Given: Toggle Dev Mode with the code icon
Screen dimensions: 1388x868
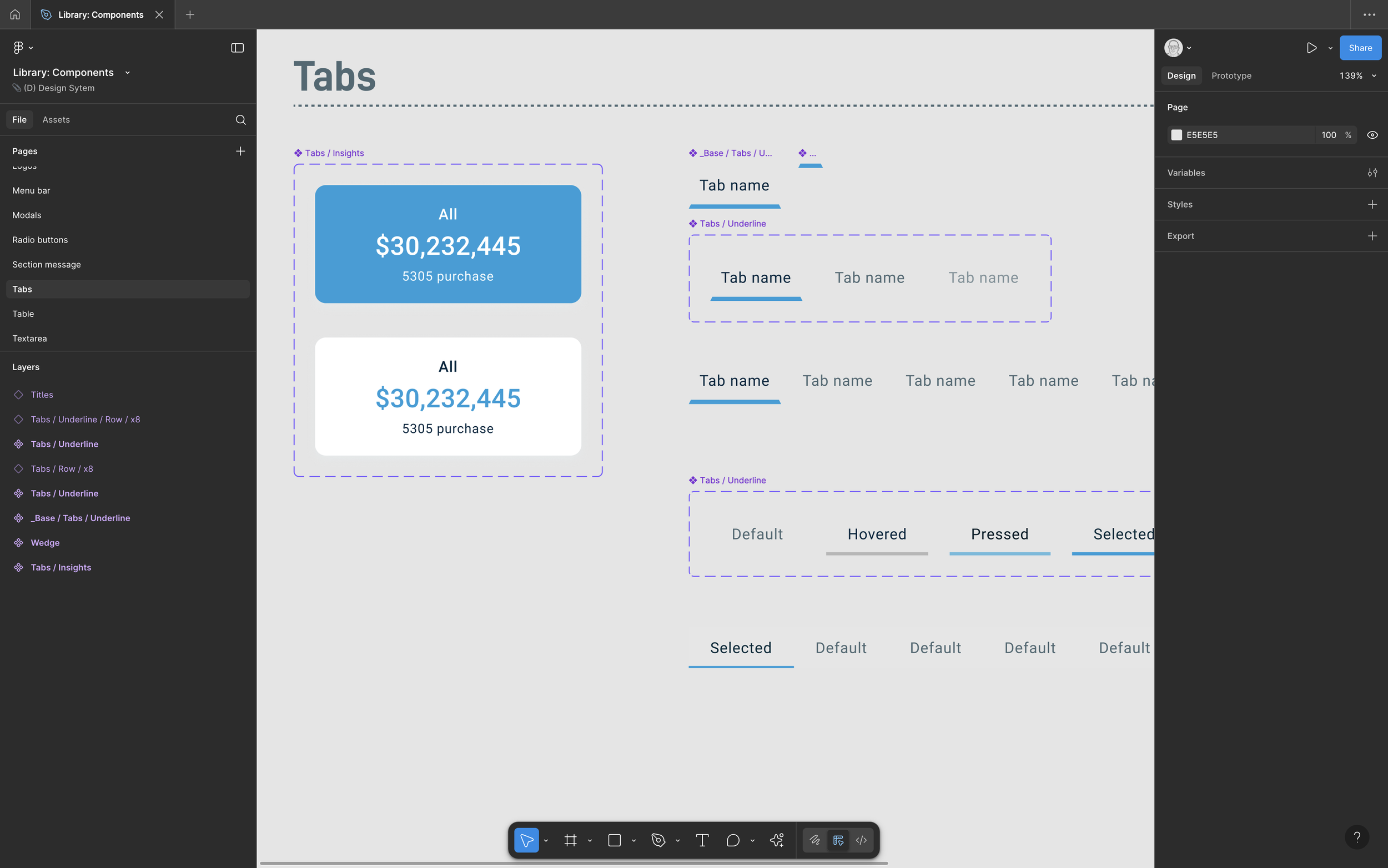Looking at the screenshot, I should coord(861,840).
